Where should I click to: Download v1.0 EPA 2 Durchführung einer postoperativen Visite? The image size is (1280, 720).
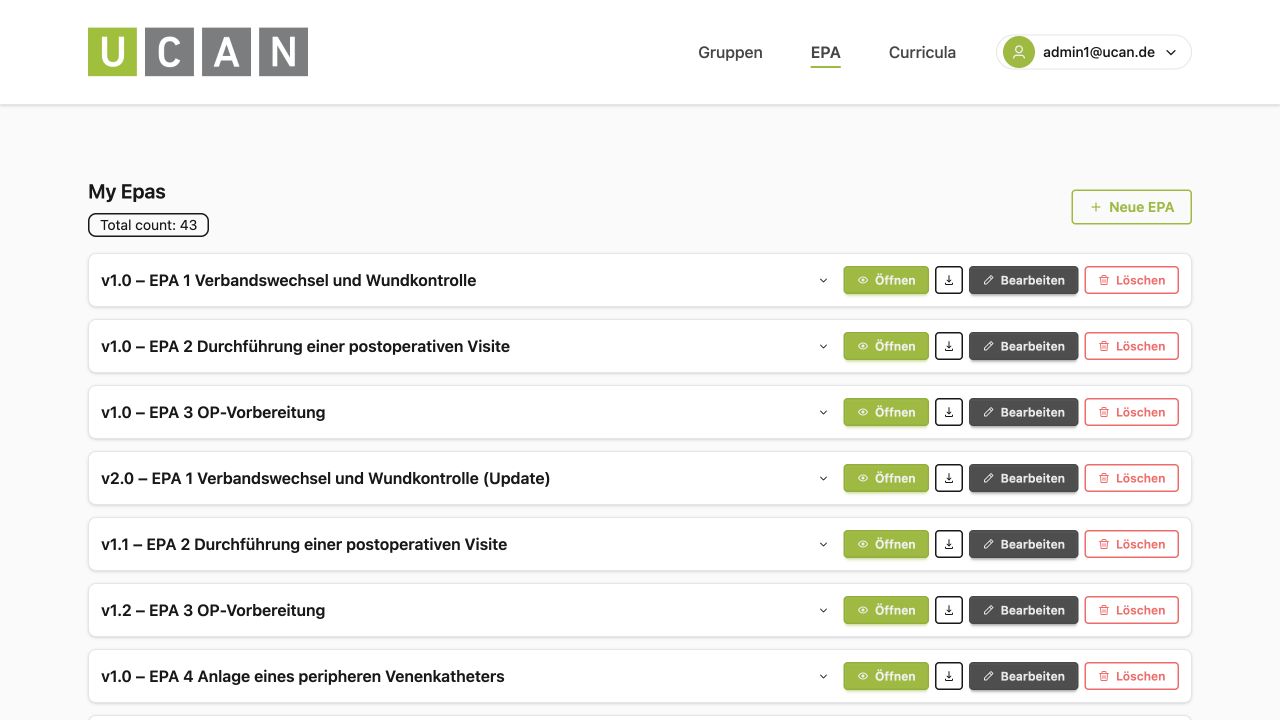(949, 346)
